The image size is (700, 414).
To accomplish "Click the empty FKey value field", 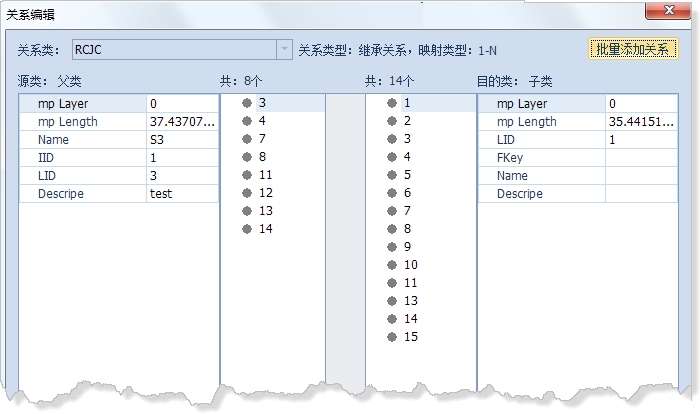I will (x=640, y=158).
